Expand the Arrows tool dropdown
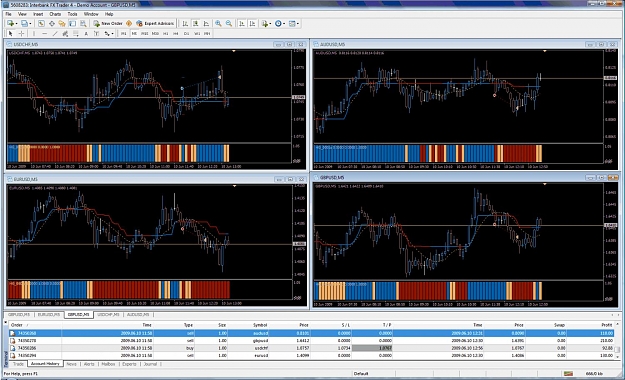This screenshot has height=380, width=625. [x=113, y=33]
